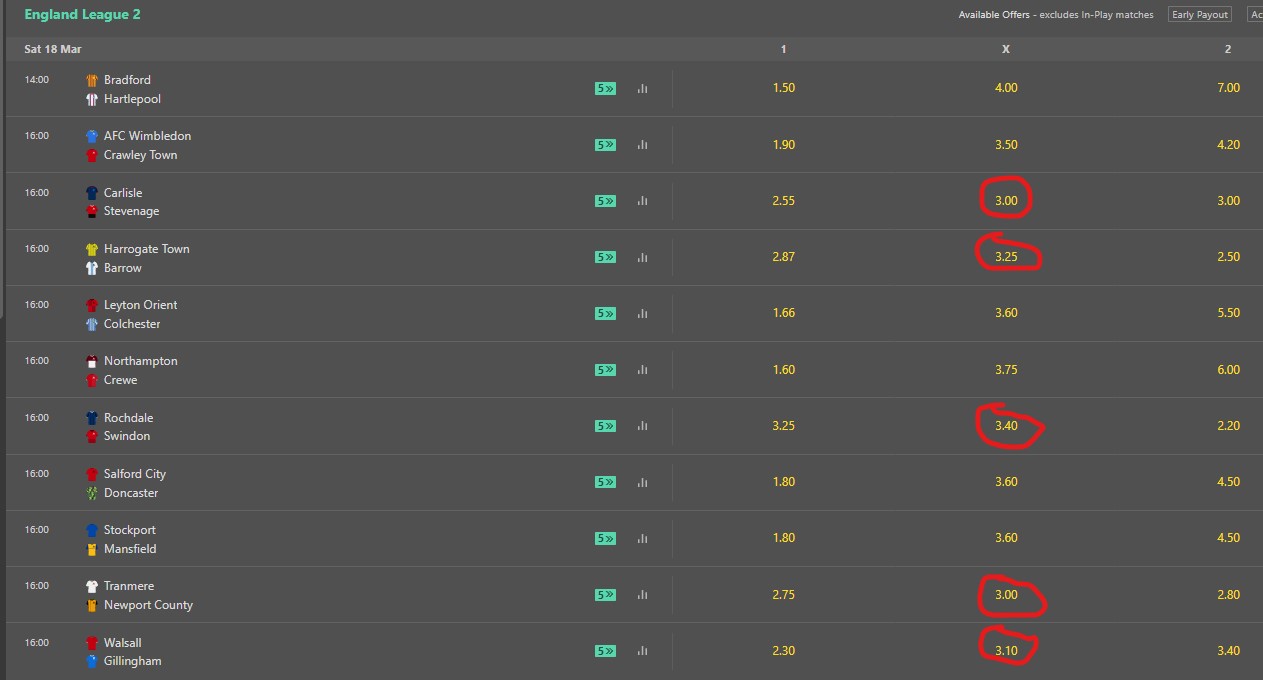Image resolution: width=1263 pixels, height=680 pixels.
Task: Open stats icon for AFC Wimbledon match
Action: coord(642,145)
